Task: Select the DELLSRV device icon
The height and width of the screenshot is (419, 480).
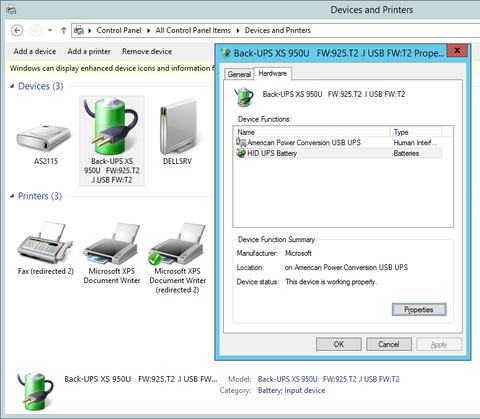Action: click(177, 126)
